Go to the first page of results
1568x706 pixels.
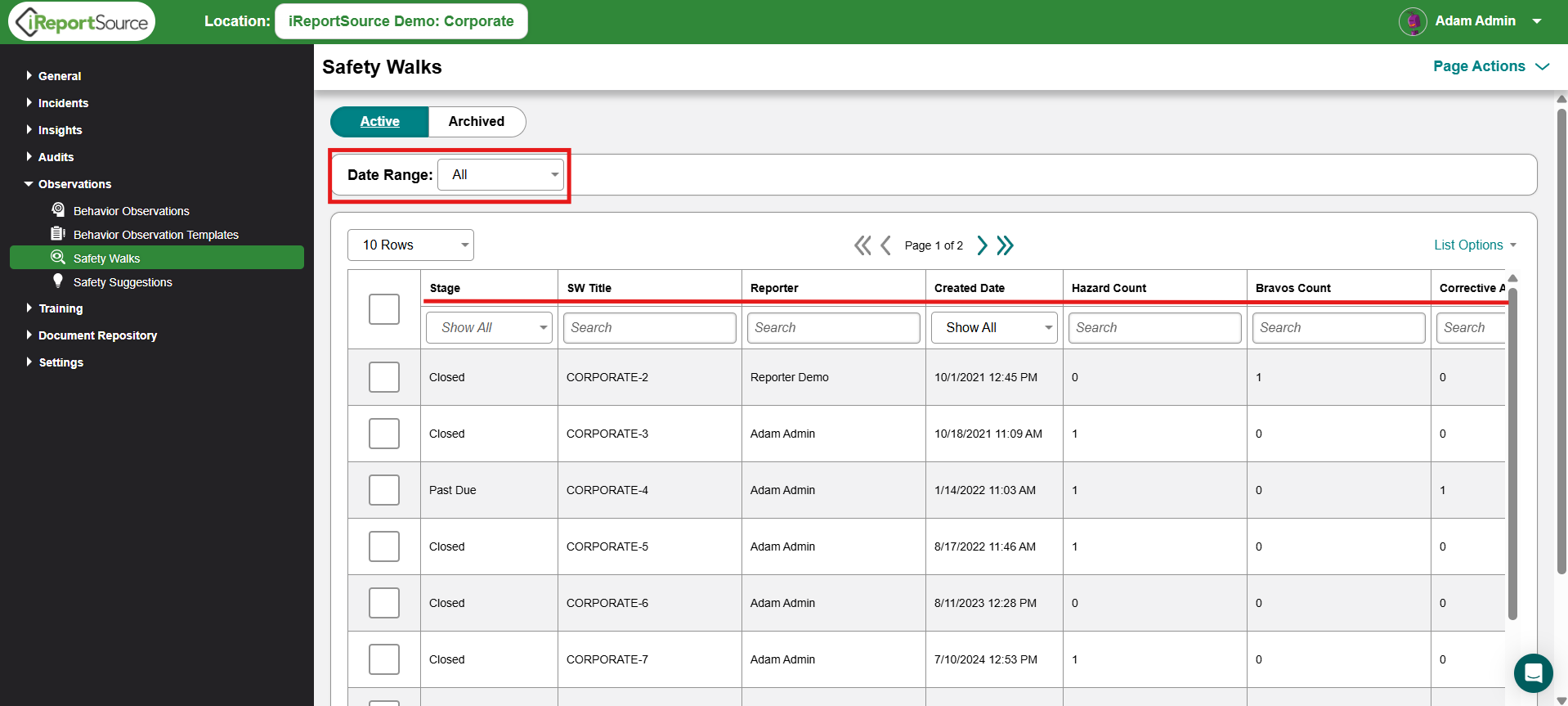862,245
